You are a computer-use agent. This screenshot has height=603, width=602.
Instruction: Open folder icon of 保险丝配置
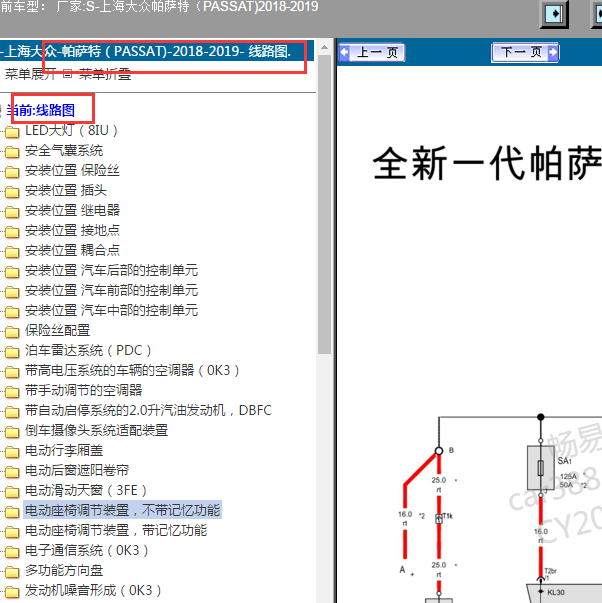pos(12,332)
